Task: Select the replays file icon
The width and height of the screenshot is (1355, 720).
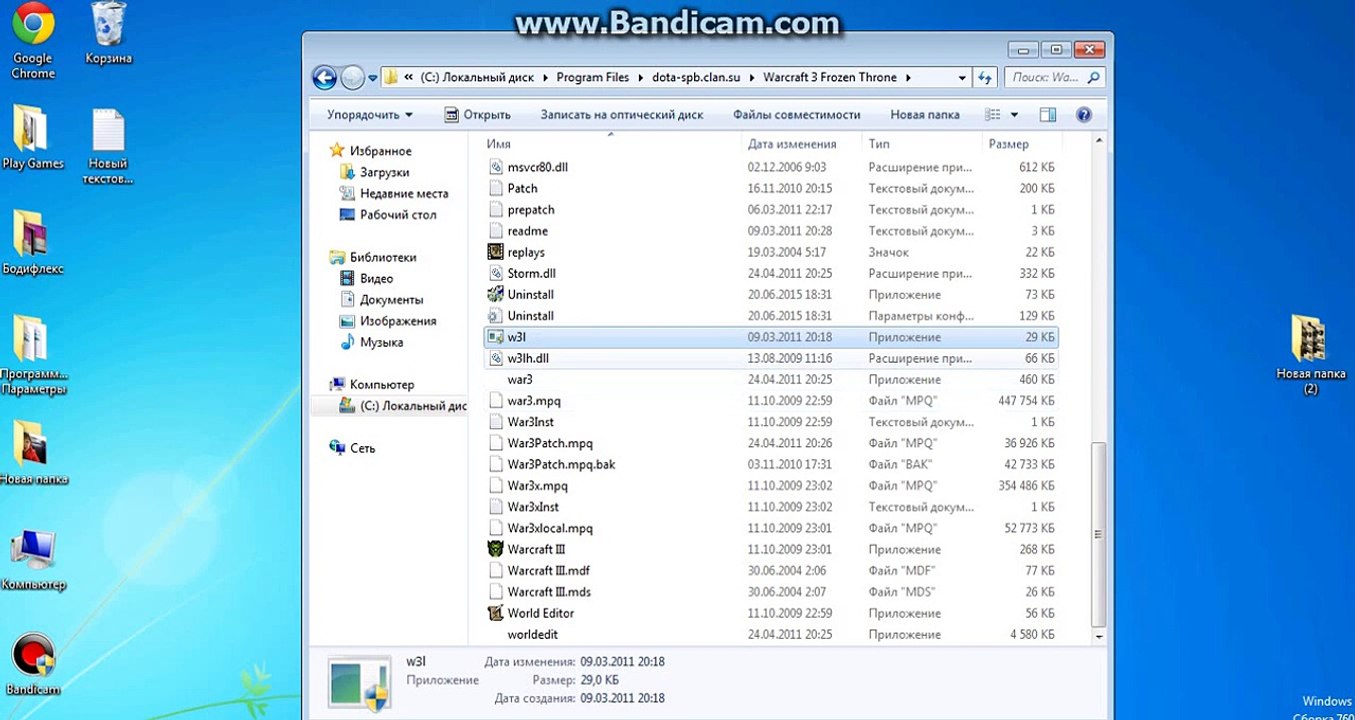Action: coord(495,252)
